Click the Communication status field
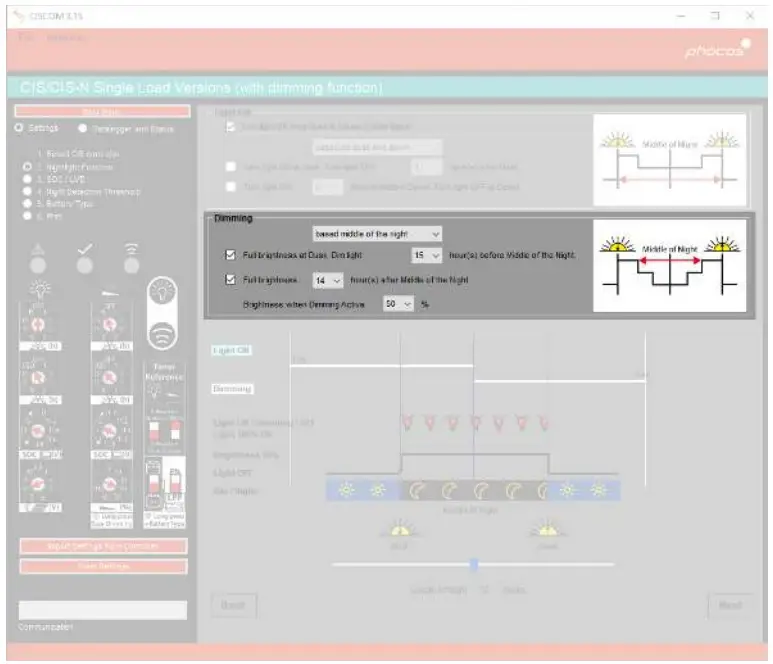 click(103, 610)
